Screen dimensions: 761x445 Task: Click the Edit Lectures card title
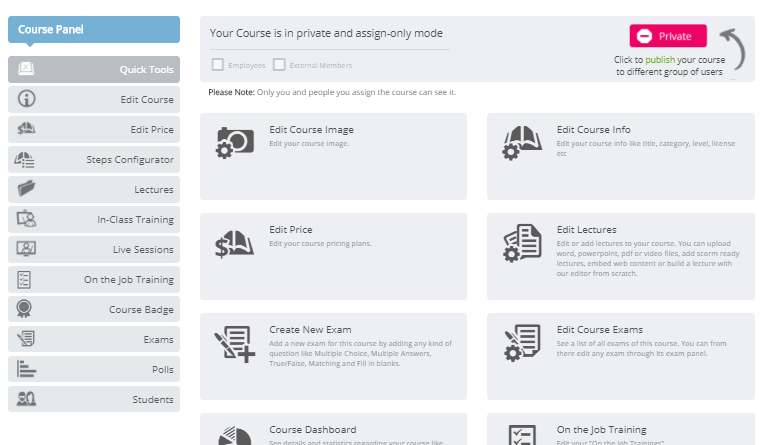point(586,230)
